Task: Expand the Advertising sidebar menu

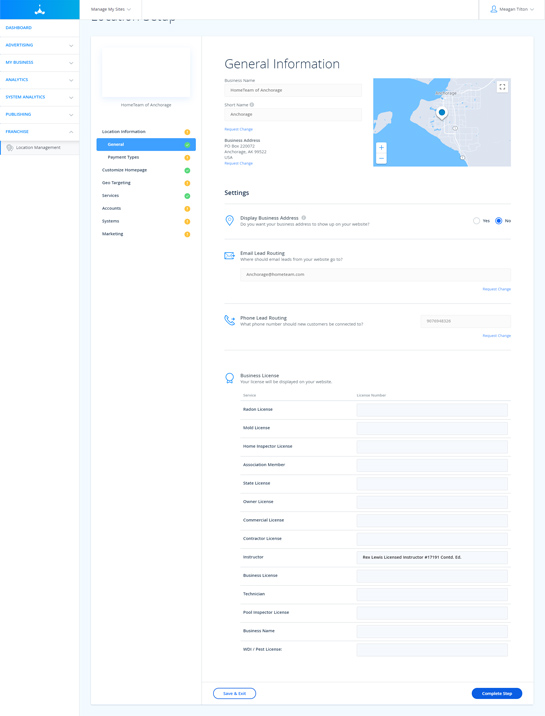Action: pos(39,45)
